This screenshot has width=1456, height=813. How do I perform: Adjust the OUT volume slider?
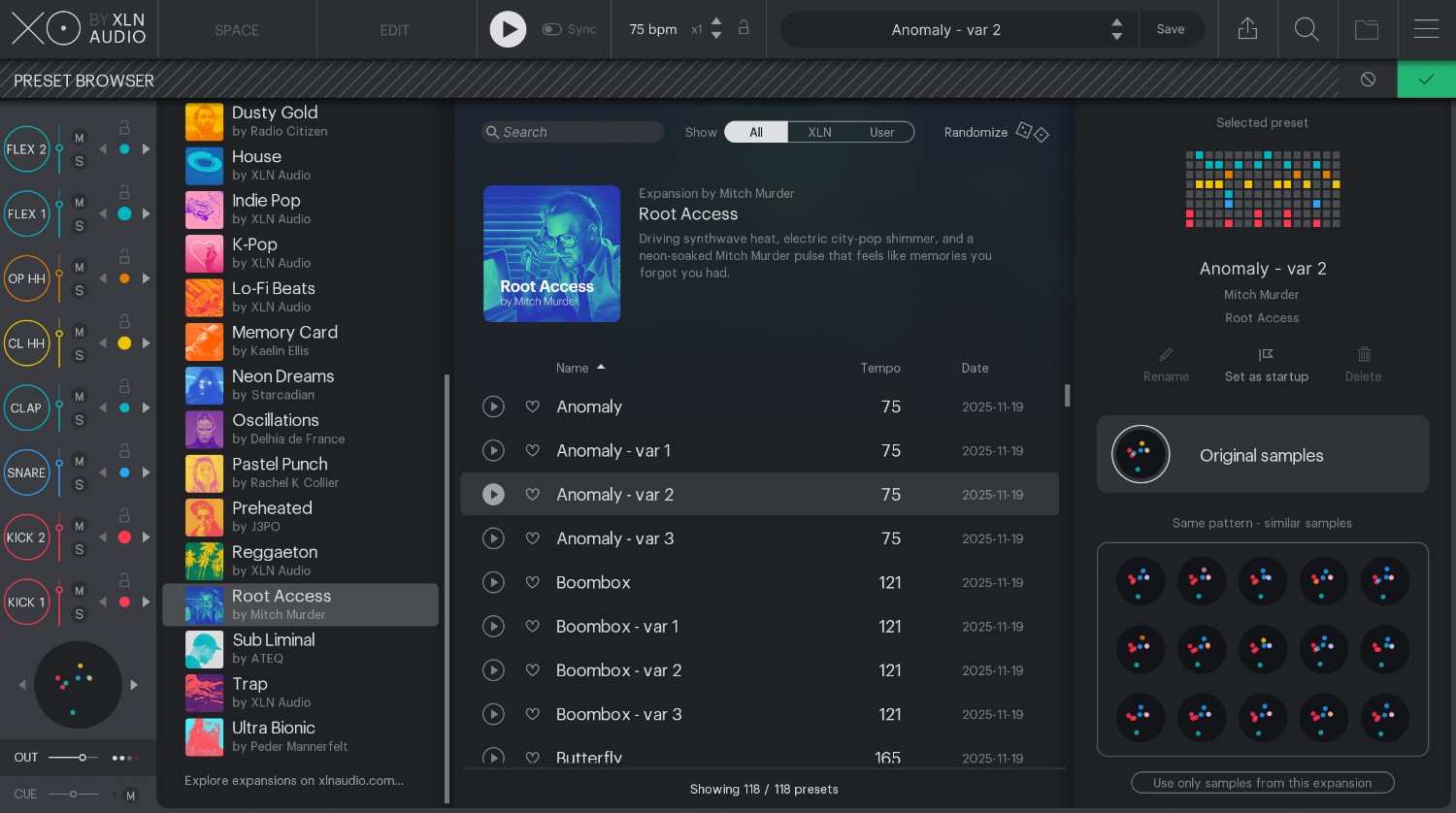[83, 757]
